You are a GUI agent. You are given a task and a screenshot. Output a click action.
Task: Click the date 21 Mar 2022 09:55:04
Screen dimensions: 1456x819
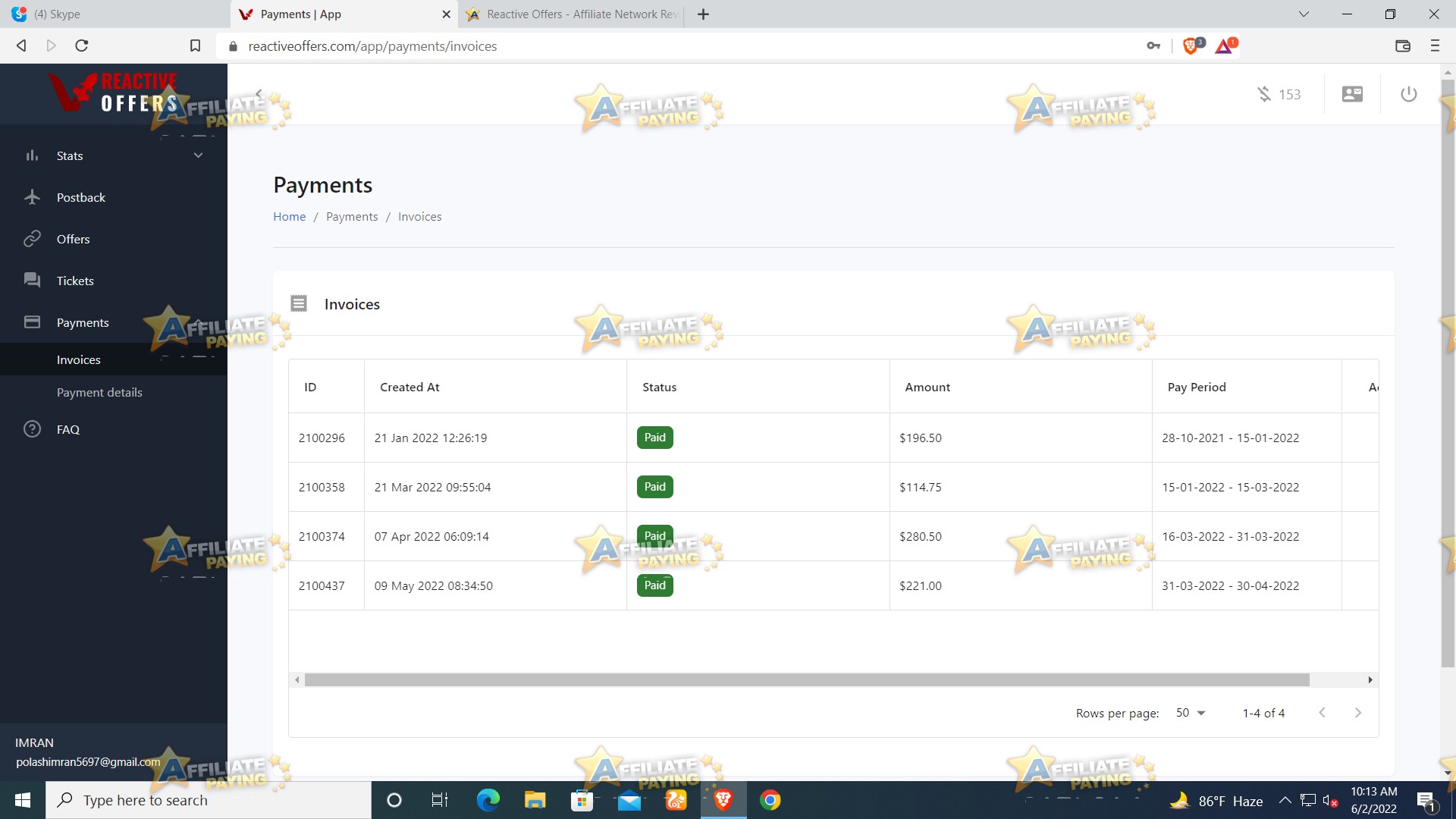(x=432, y=487)
